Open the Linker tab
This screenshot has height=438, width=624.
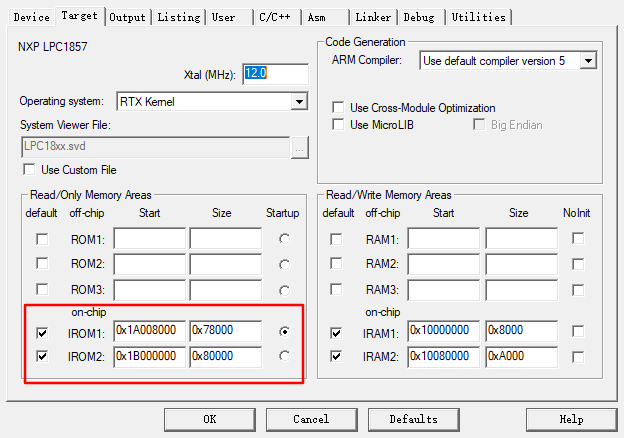tap(373, 17)
